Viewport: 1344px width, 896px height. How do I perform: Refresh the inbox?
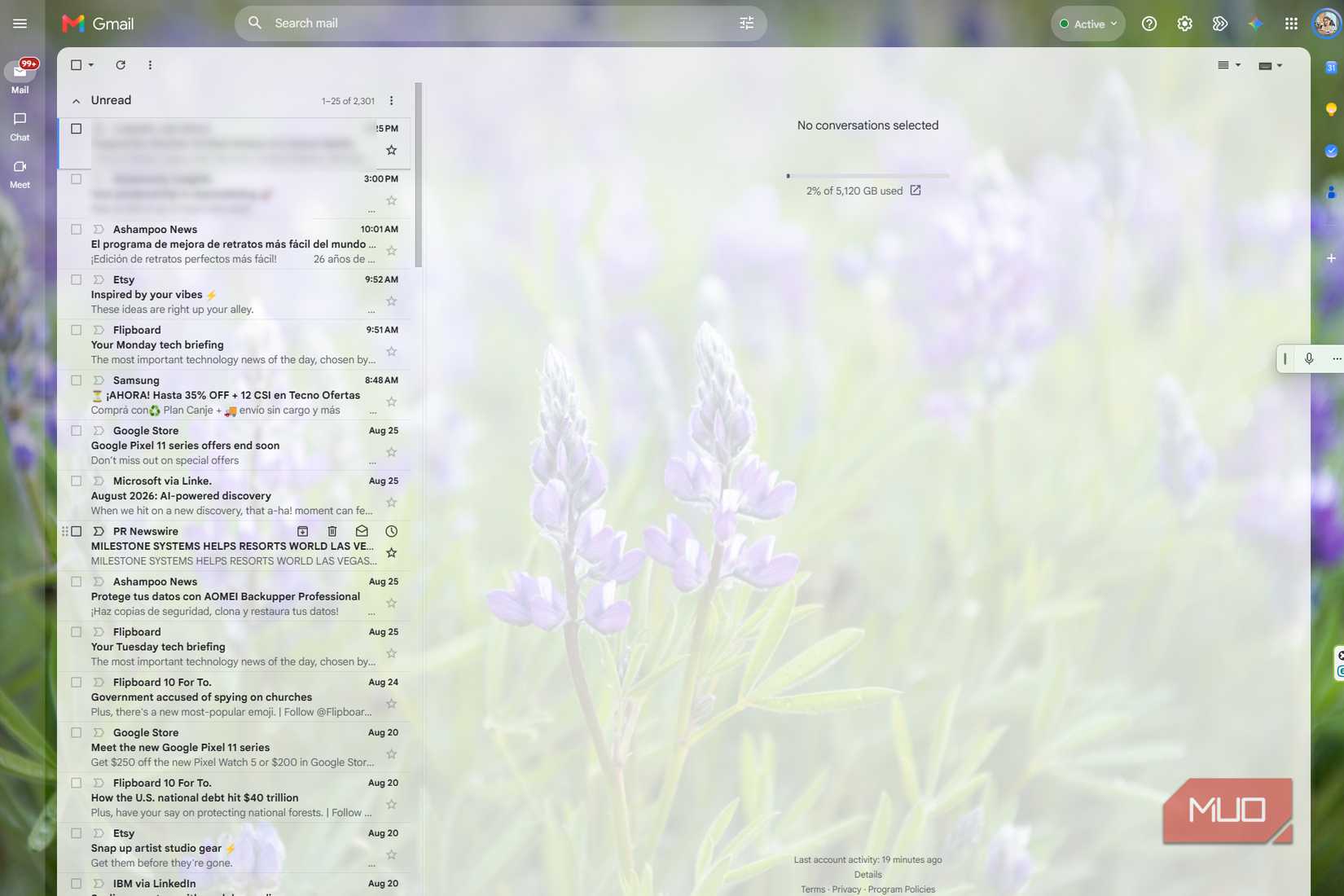click(x=121, y=65)
